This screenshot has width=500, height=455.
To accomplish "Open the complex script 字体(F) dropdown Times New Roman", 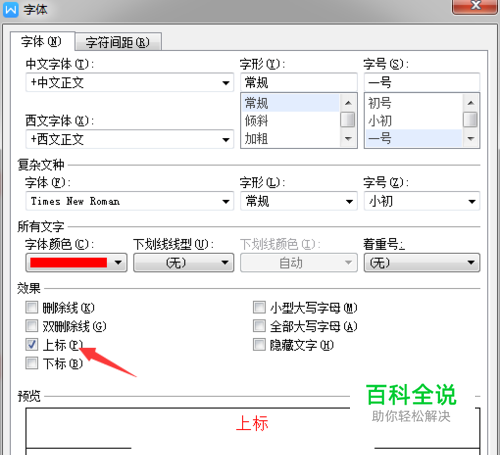I will tap(130, 201).
